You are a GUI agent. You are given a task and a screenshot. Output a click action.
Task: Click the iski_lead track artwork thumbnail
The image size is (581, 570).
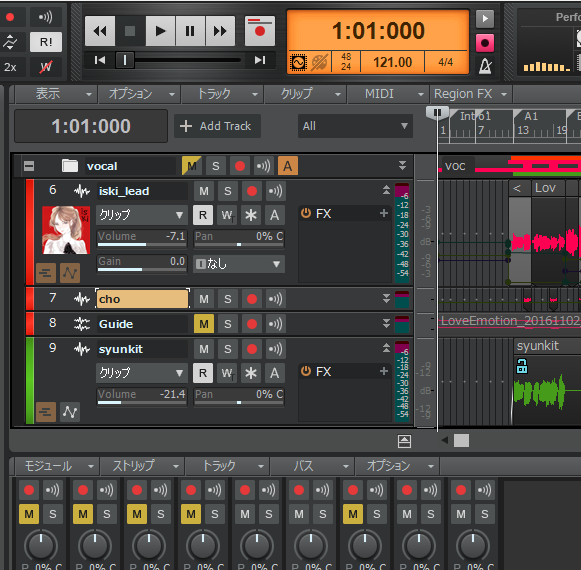coord(66,230)
